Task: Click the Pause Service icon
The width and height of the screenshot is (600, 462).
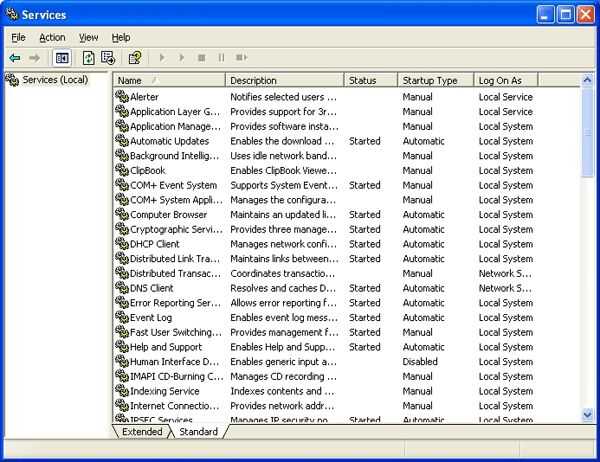Action: [x=221, y=58]
